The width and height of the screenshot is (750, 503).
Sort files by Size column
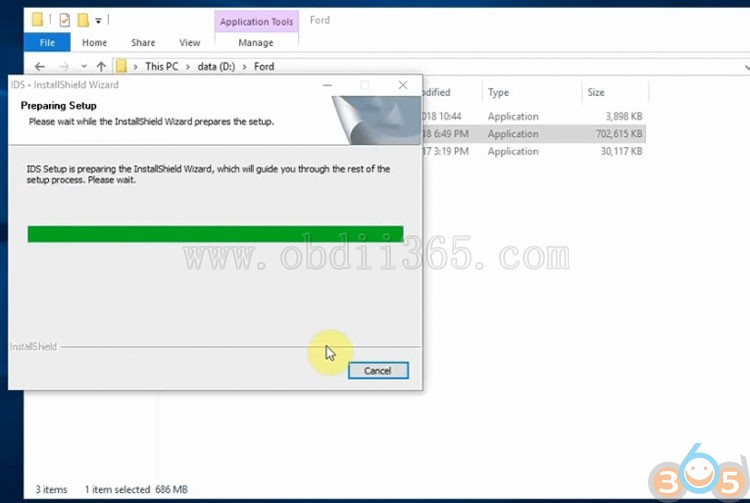(596, 92)
